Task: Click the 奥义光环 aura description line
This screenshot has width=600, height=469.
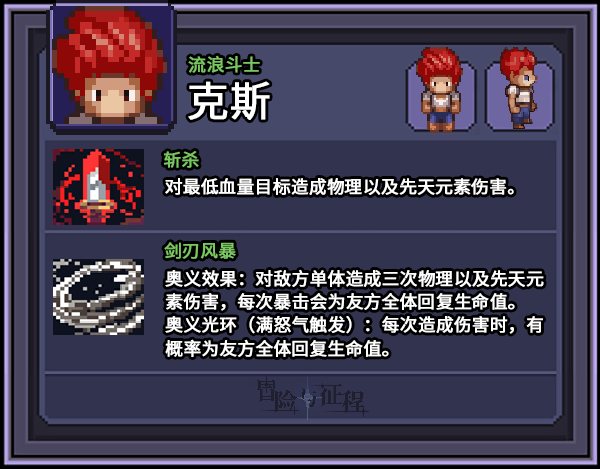Action: 355,325
